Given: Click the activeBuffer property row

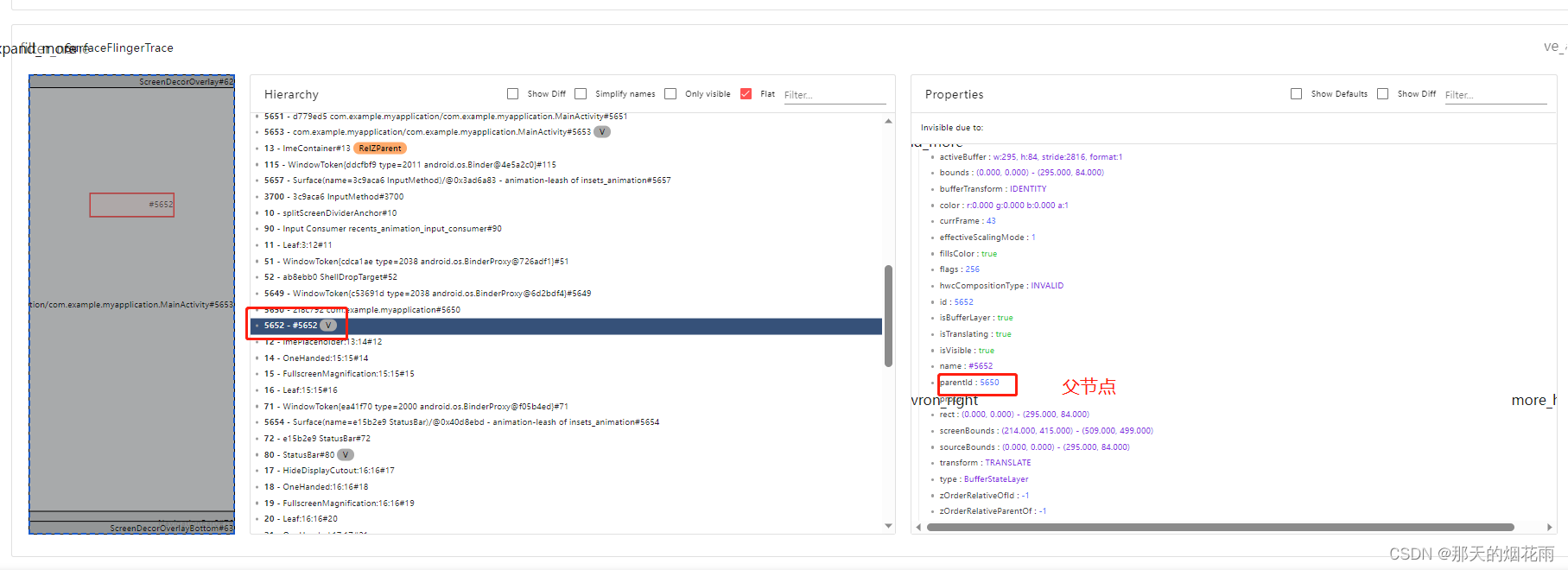Looking at the screenshot, I should tap(1031, 157).
